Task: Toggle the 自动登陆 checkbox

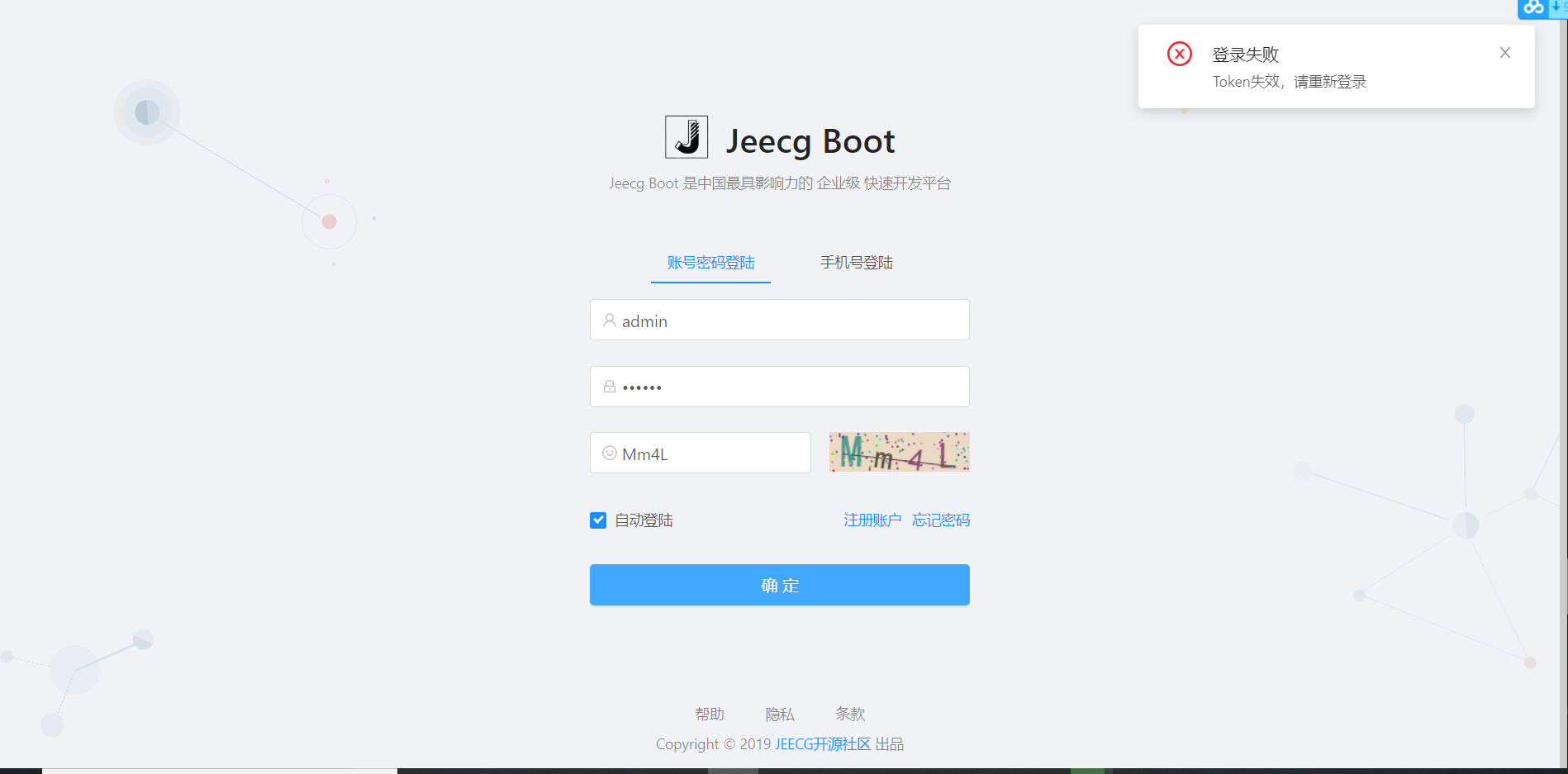Action: click(x=598, y=520)
